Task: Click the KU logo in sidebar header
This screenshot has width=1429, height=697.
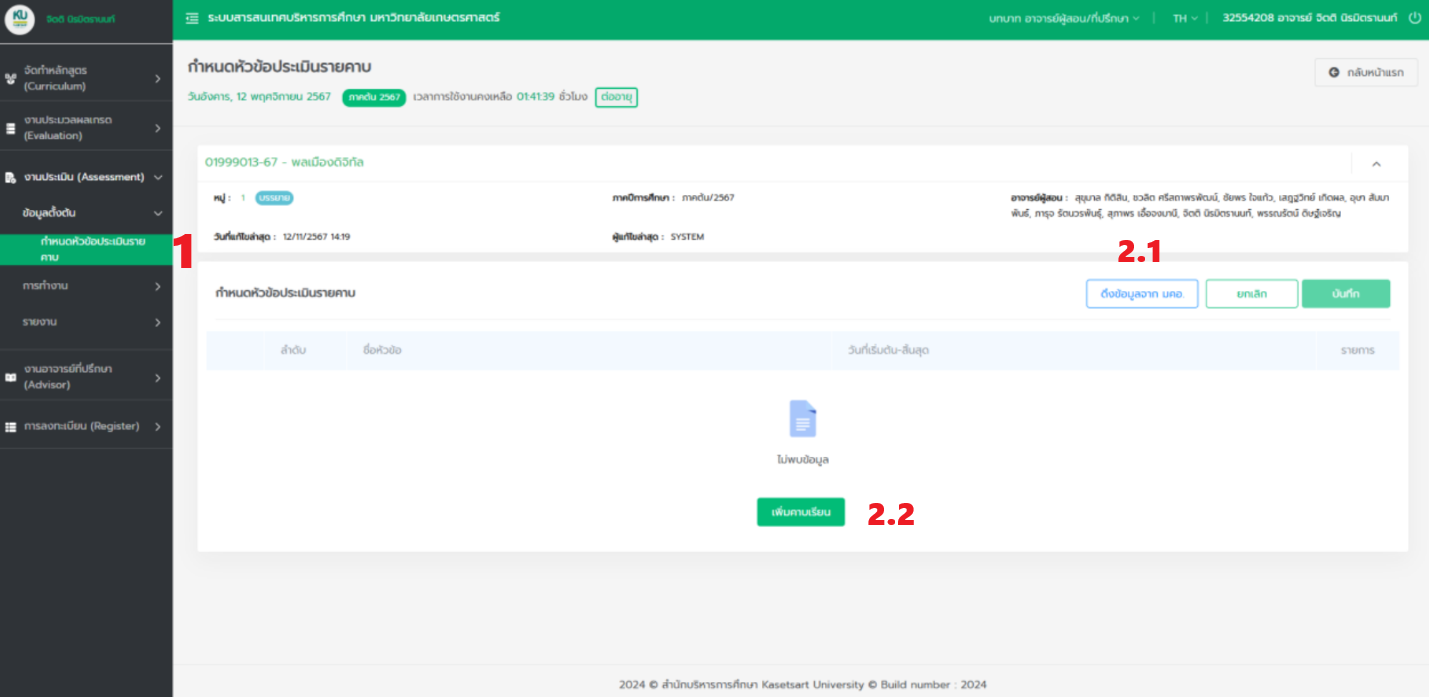Action: (20, 19)
